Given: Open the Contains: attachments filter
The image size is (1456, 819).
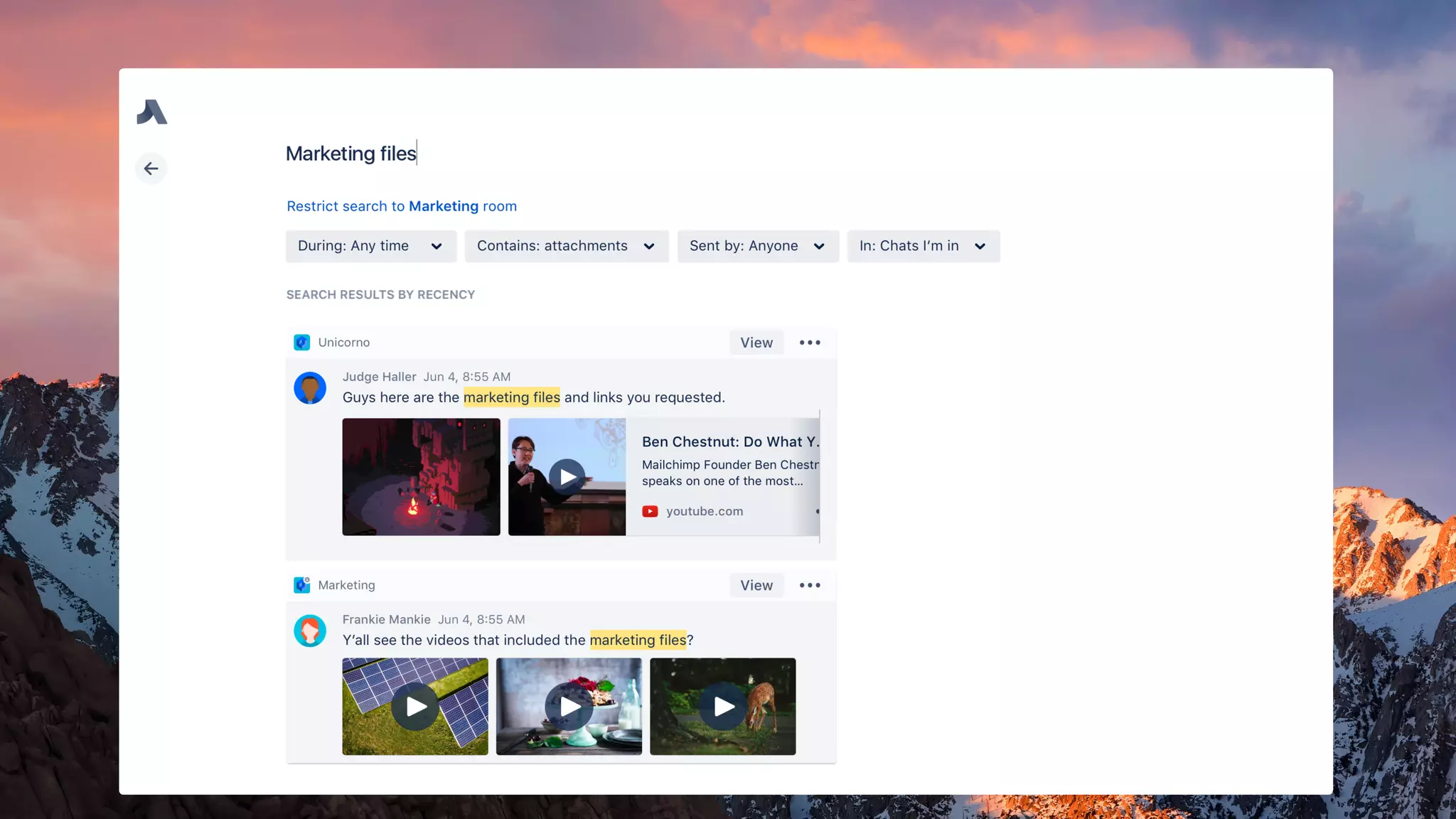Looking at the screenshot, I should [x=566, y=246].
